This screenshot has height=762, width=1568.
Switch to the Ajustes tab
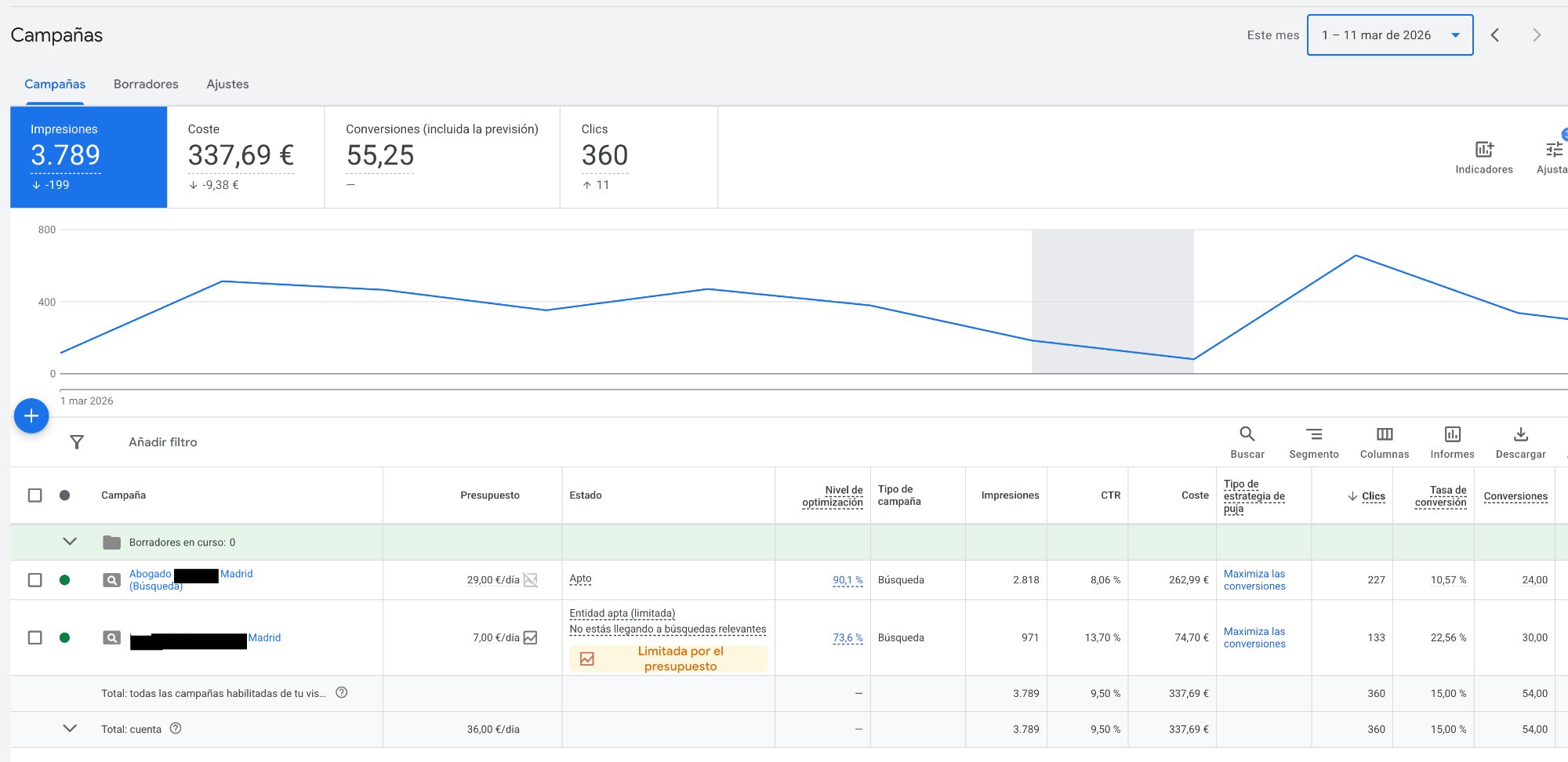(227, 84)
